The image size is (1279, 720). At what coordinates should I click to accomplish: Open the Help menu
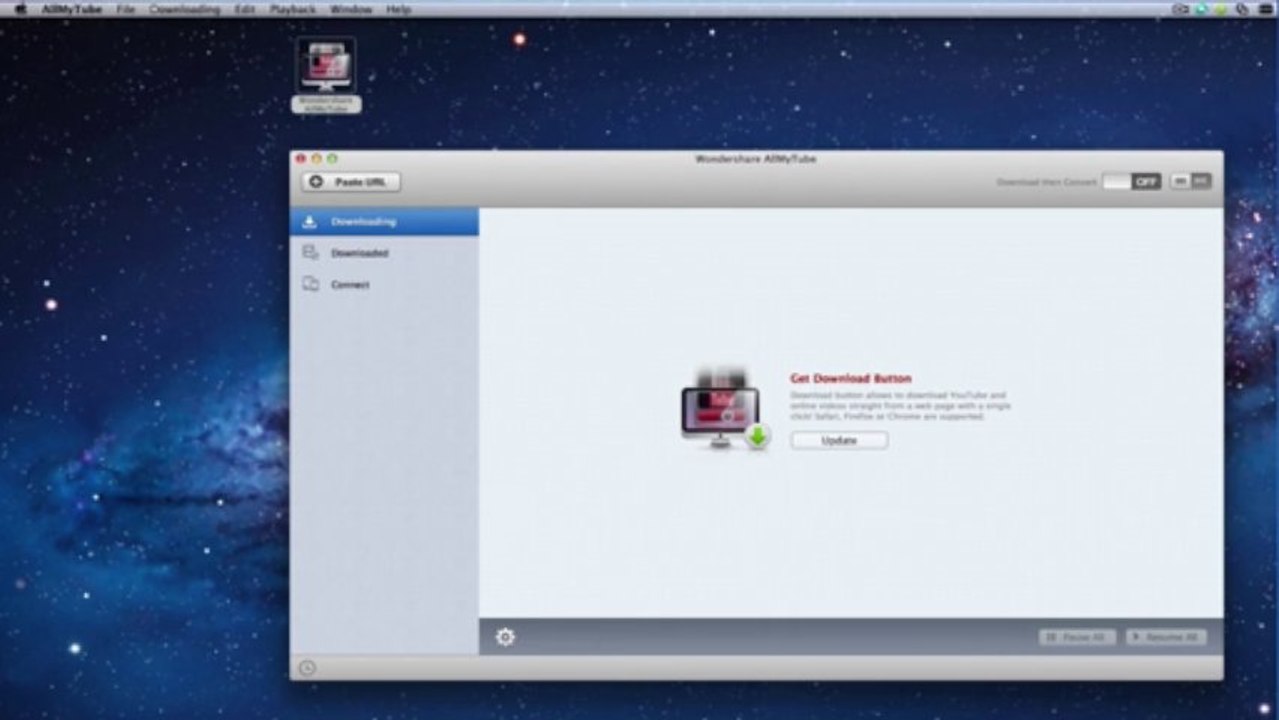click(398, 9)
